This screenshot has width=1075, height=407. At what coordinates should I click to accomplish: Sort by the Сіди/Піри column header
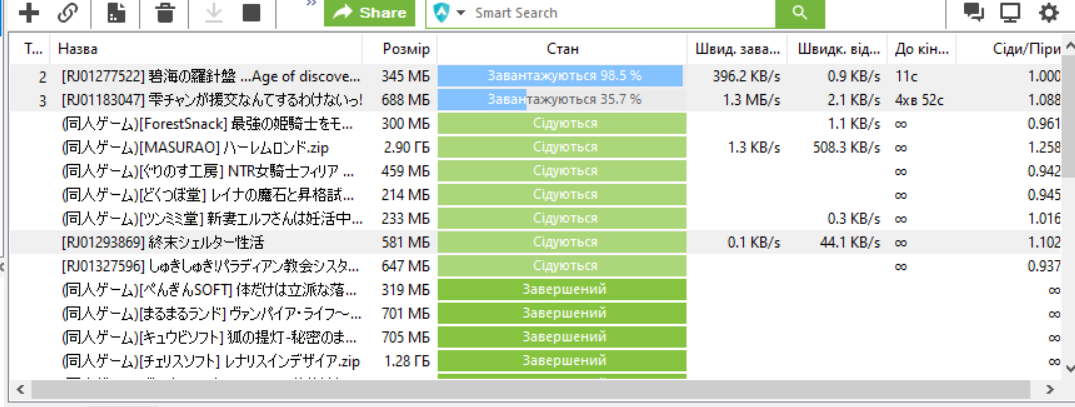(x=1009, y=49)
